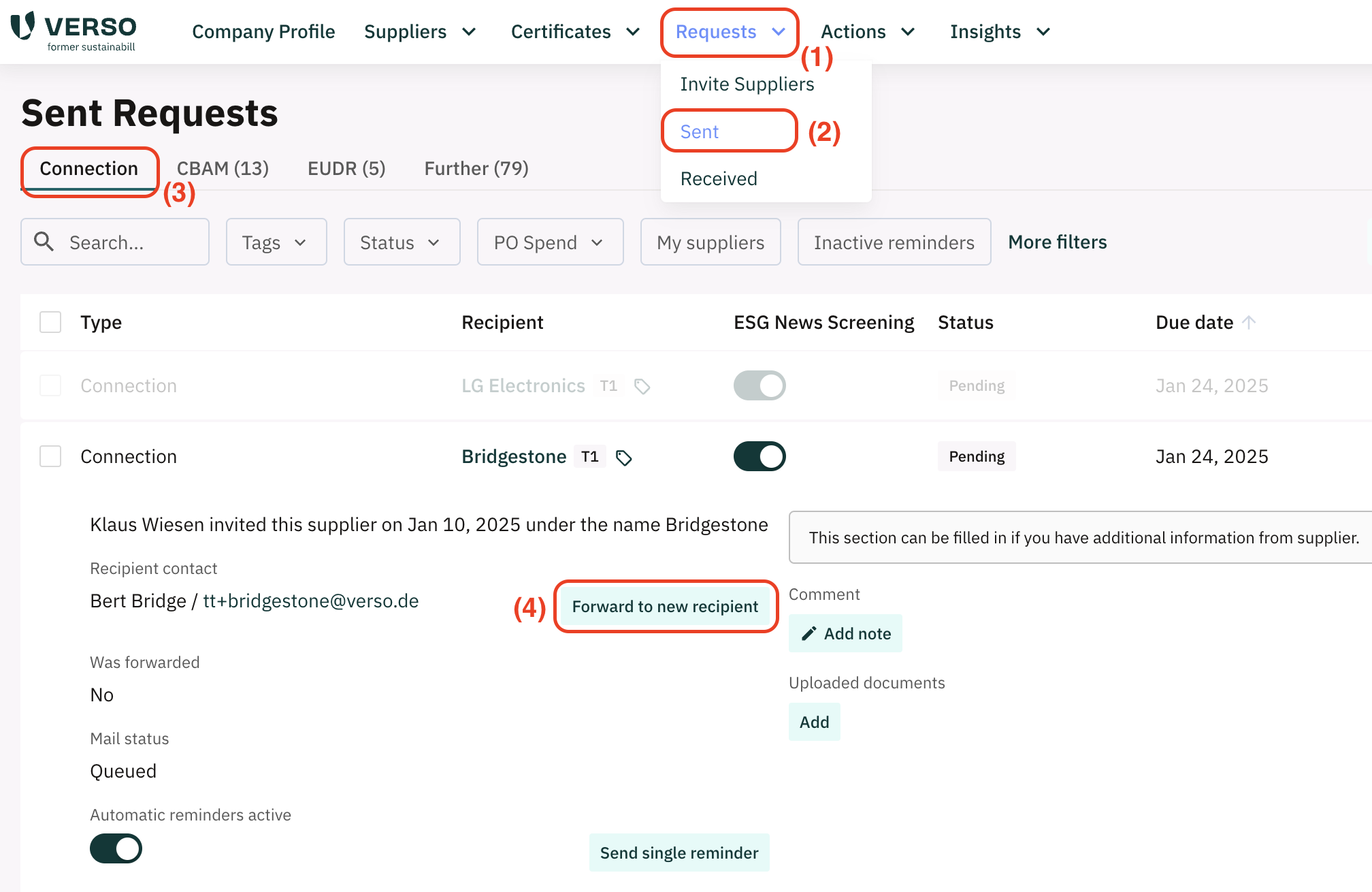
Task: Click the search magnifier icon
Action: 44,242
